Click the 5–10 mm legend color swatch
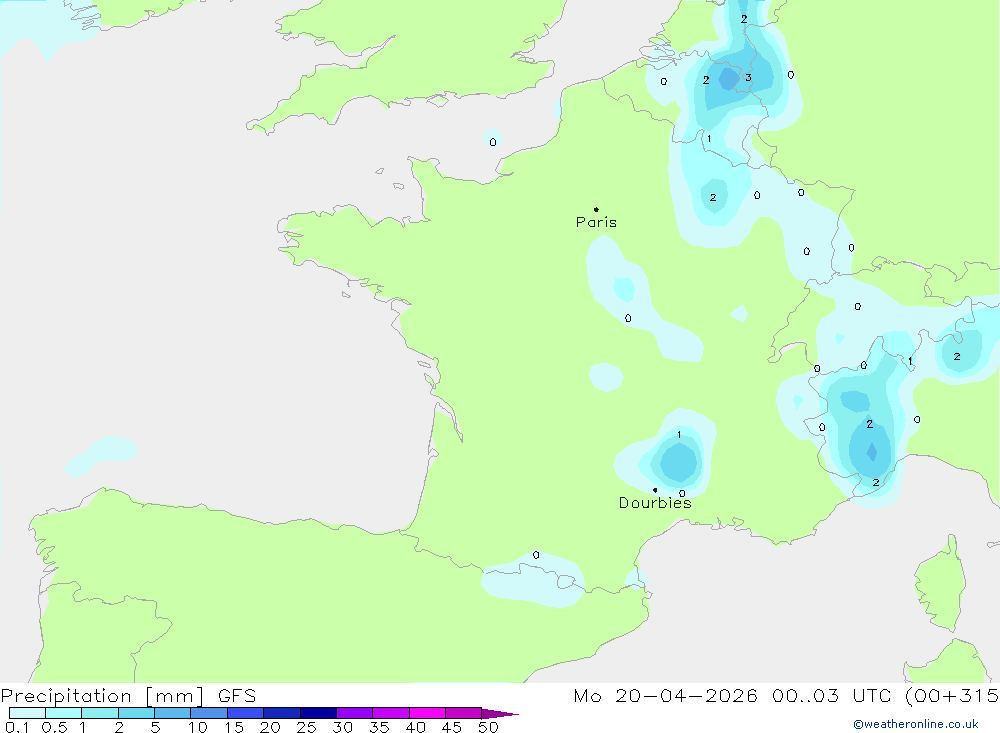1000x733 pixels. (x=173, y=713)
